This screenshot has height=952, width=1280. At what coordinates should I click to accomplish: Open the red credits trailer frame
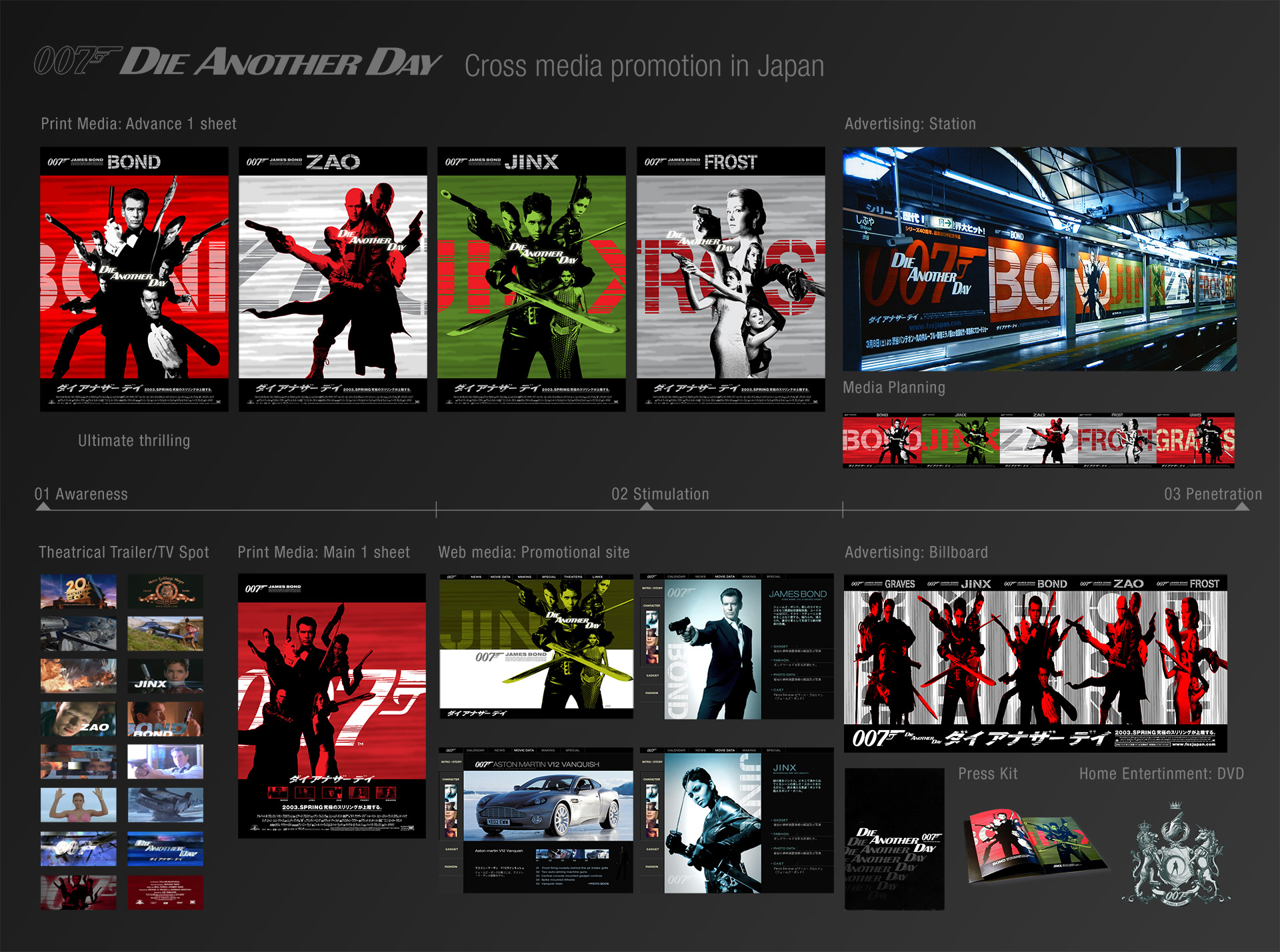(x=165, y=893)
